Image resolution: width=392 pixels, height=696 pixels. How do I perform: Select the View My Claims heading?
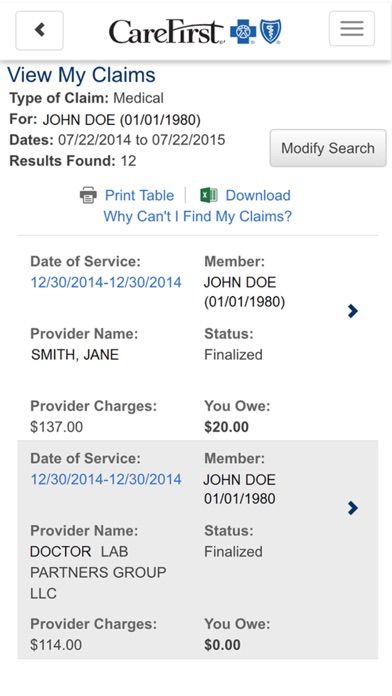click(x=81, y=75)
